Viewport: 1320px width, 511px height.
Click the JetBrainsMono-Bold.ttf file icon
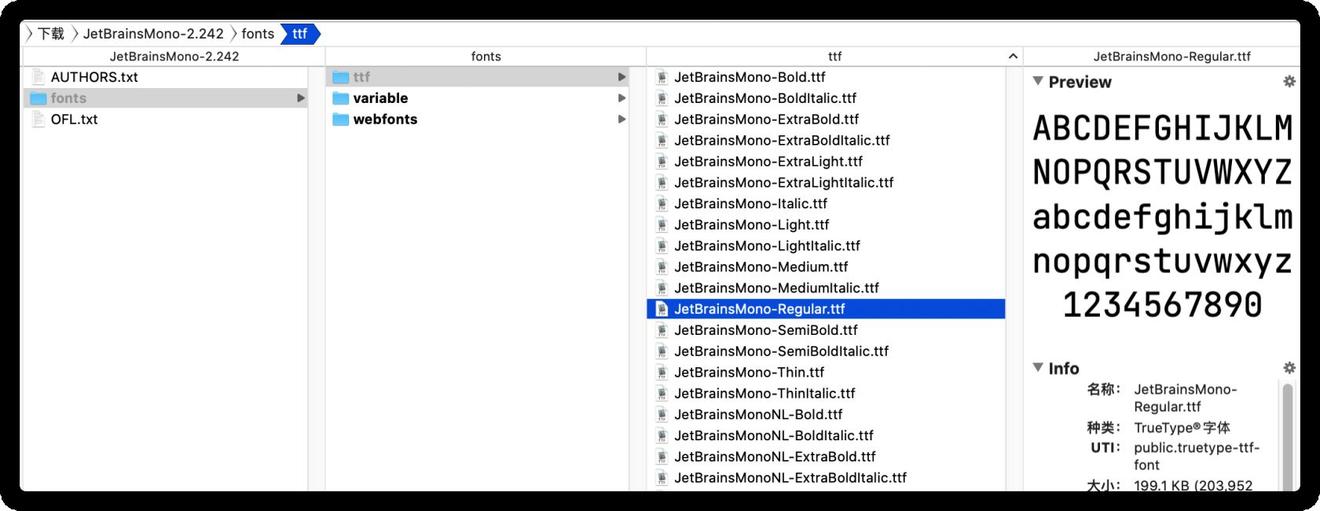[x=661, y=77]
